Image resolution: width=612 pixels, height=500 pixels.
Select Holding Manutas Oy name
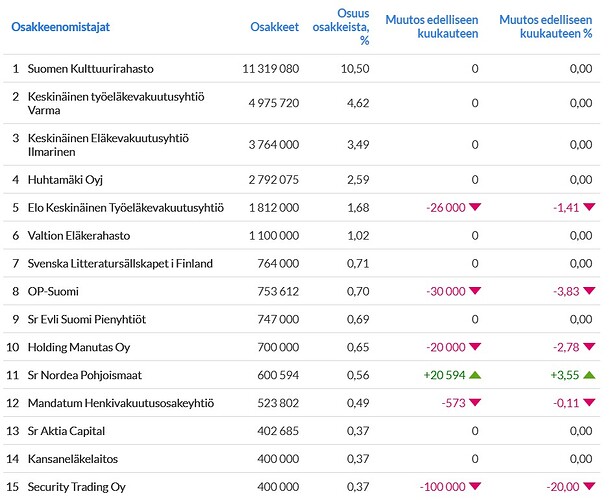(79, 347)
